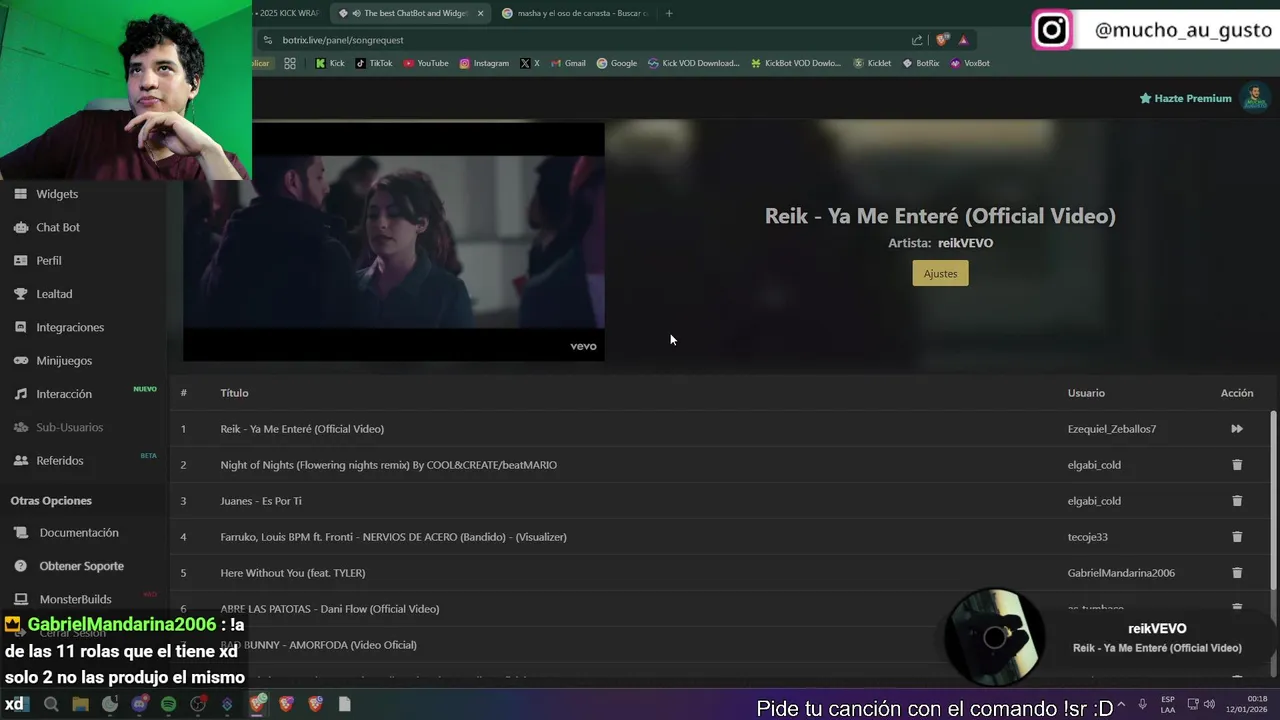Open VoxBot bookmark

click(x=970, y=63)
